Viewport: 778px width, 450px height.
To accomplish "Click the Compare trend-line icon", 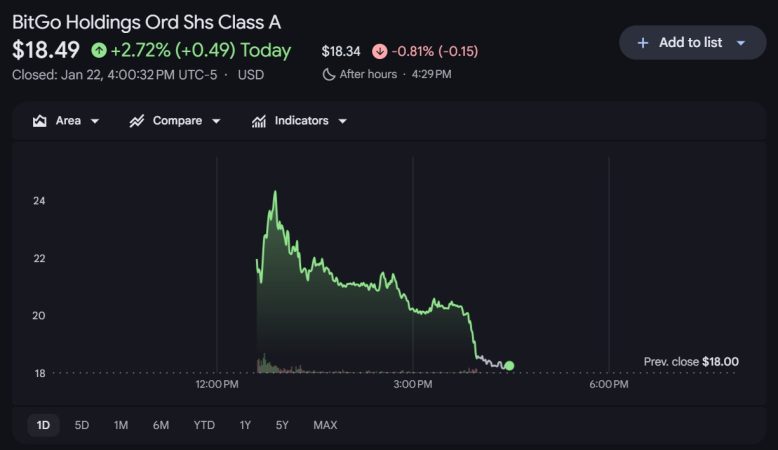I will 137,121.
